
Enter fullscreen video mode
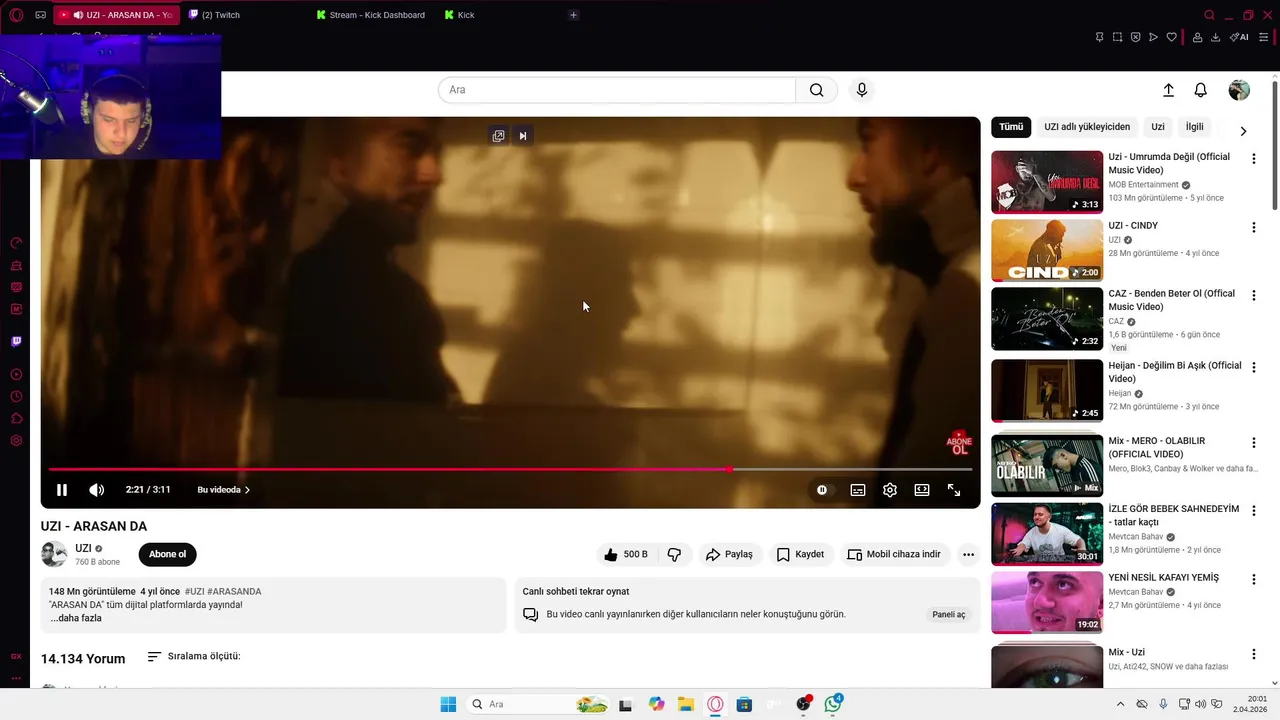click(954, 490)
